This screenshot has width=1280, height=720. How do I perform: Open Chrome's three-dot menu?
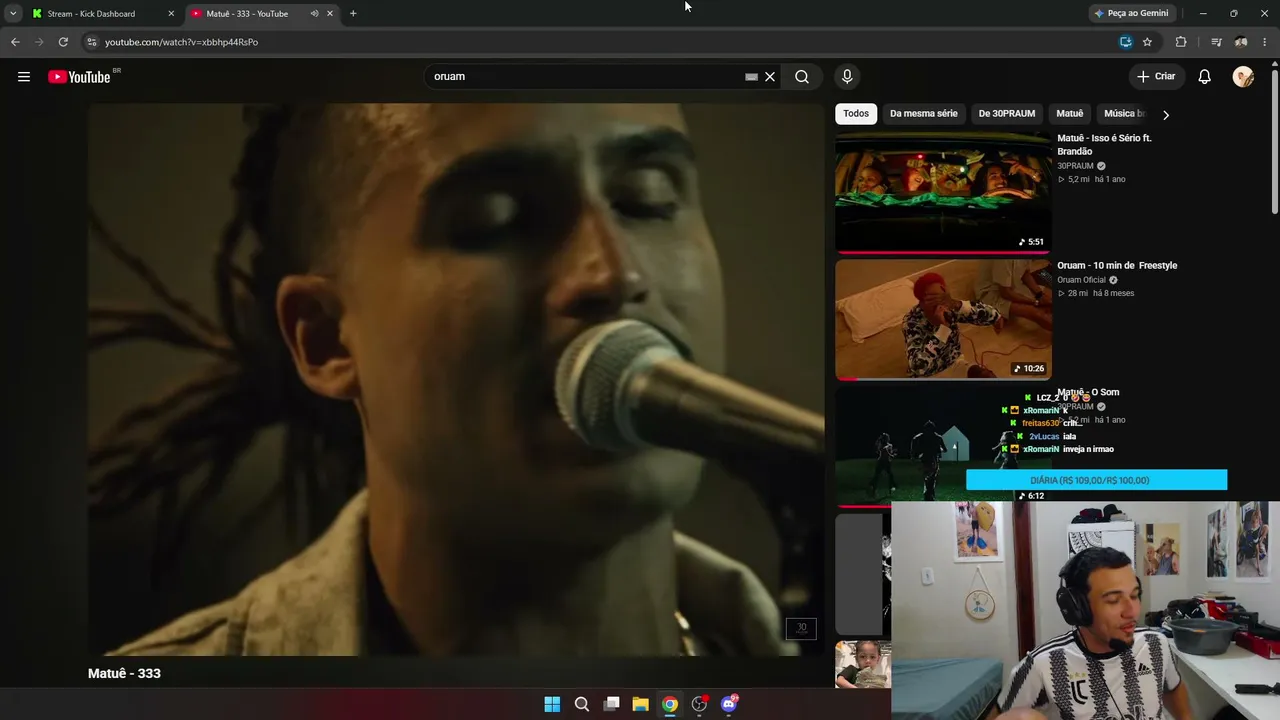click(1265, 42)
